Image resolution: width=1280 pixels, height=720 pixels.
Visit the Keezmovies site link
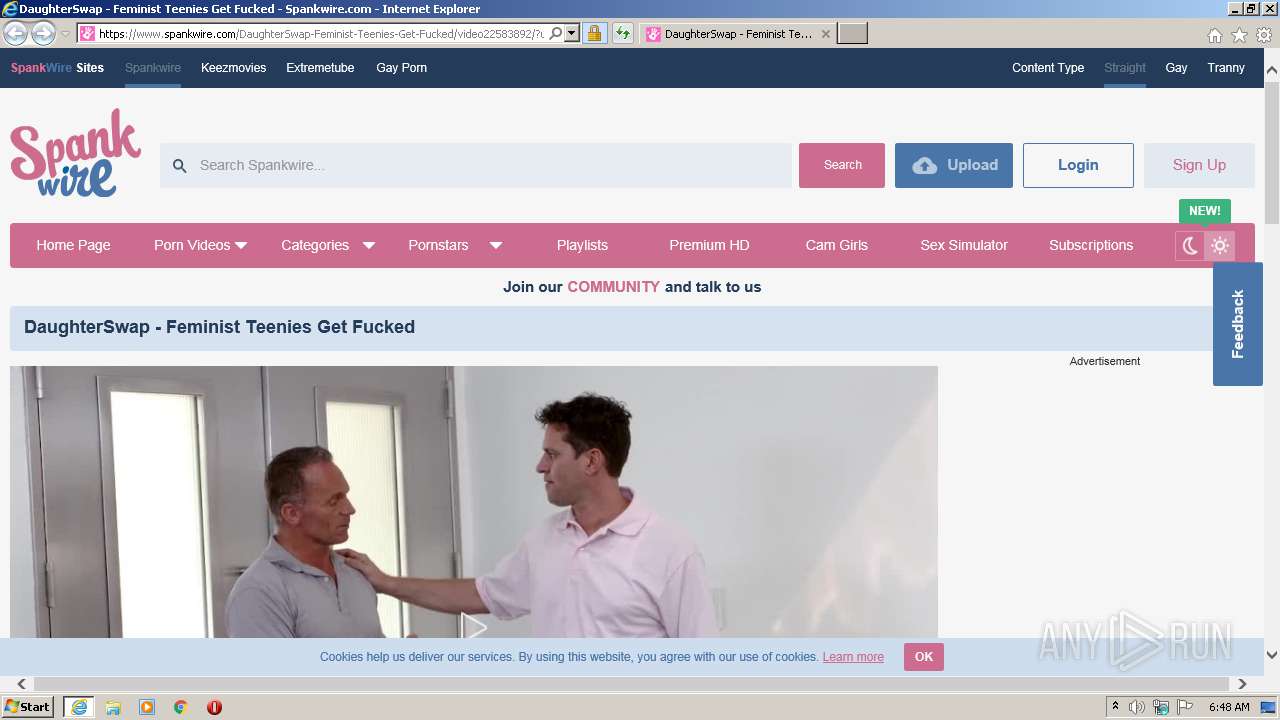(x=233, y=68)
